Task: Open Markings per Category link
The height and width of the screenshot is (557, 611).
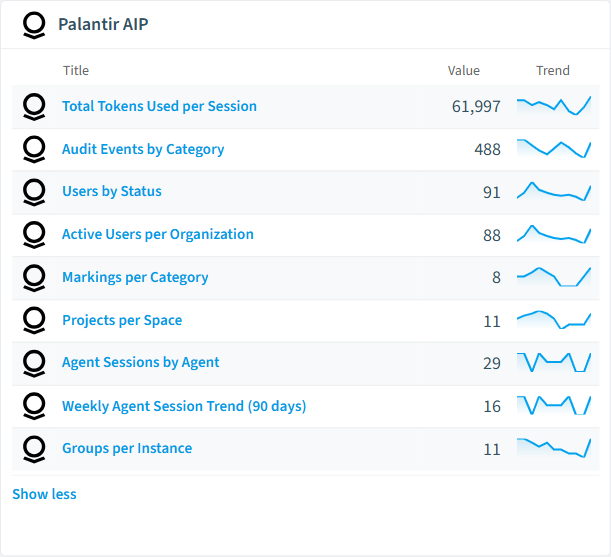Action: (x=135, y=277)
